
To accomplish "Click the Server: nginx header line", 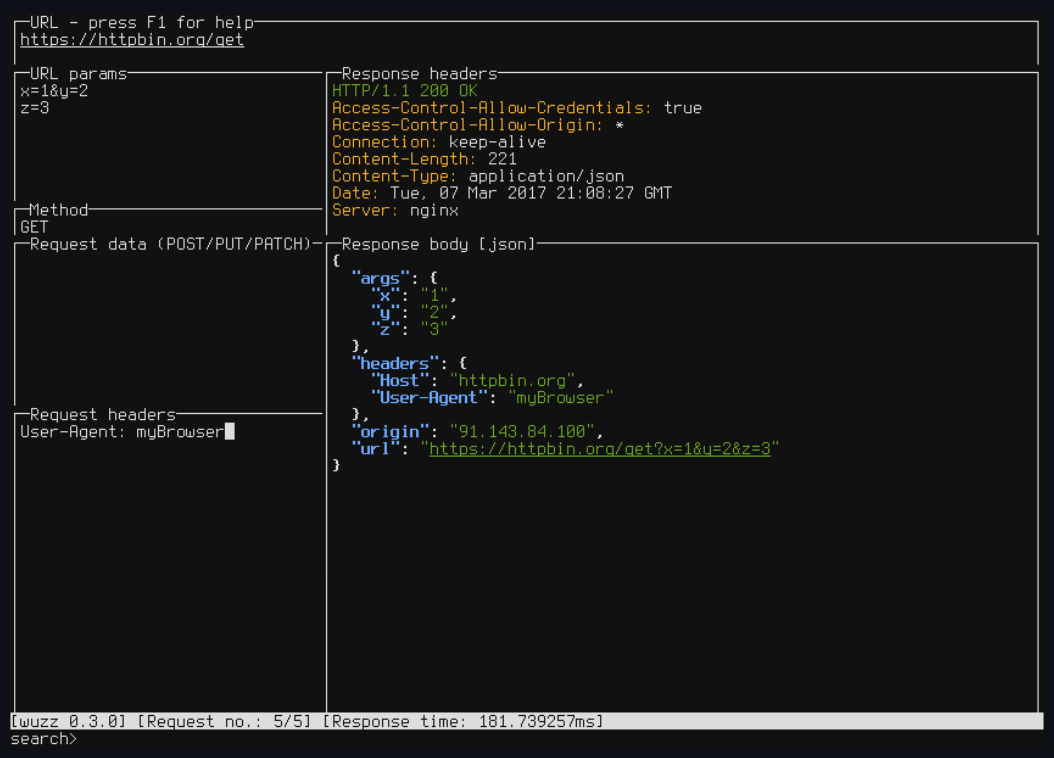I will (x=395, y=210).
